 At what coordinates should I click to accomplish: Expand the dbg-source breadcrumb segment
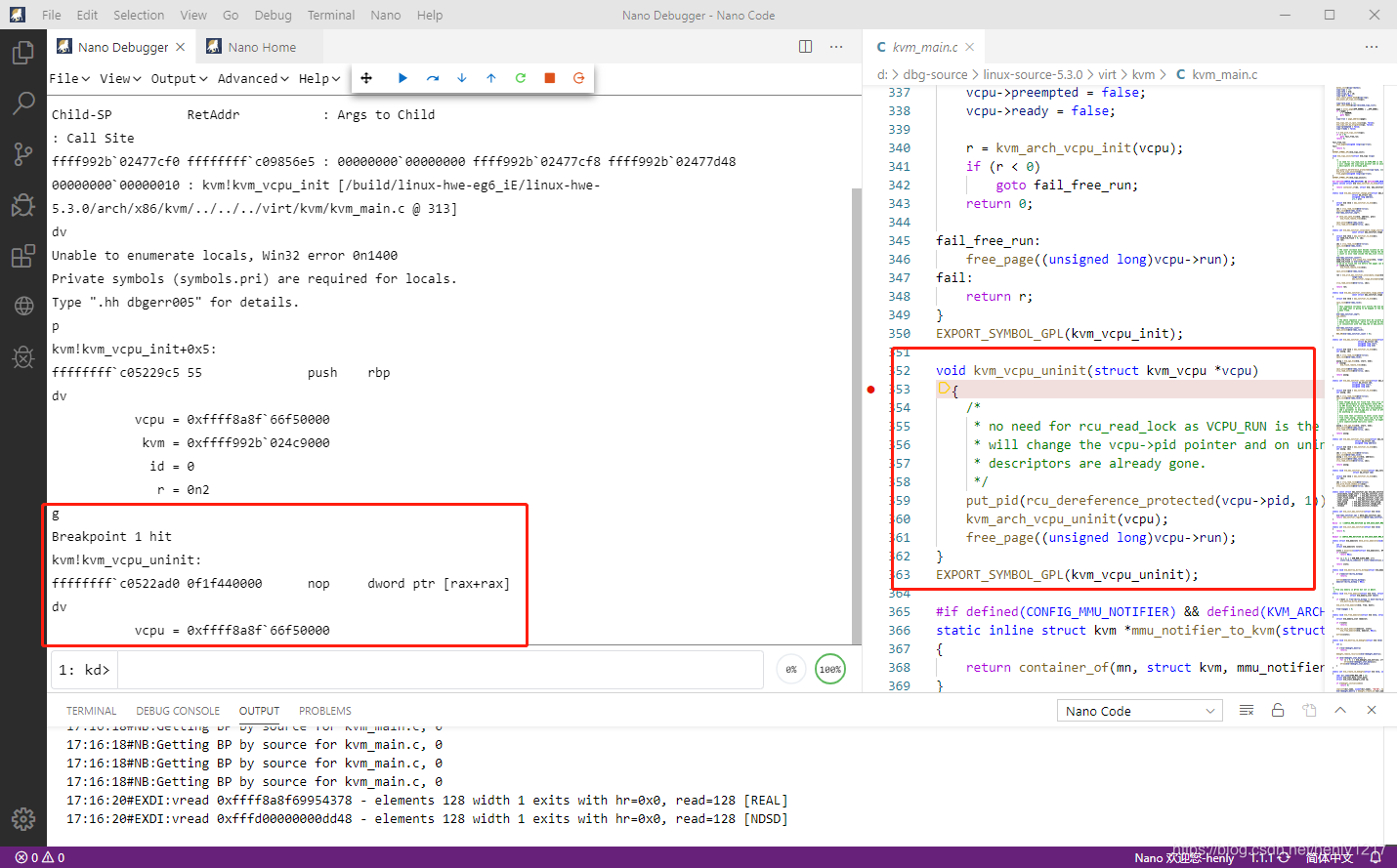click(935, 74)
